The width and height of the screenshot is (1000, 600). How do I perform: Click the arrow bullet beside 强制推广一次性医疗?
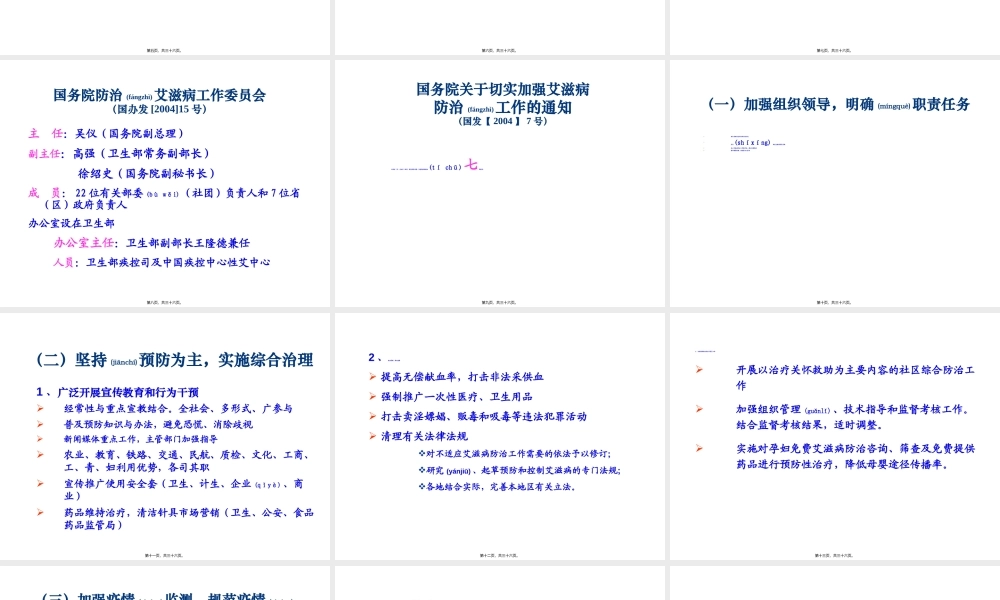[x=372, y=396]
